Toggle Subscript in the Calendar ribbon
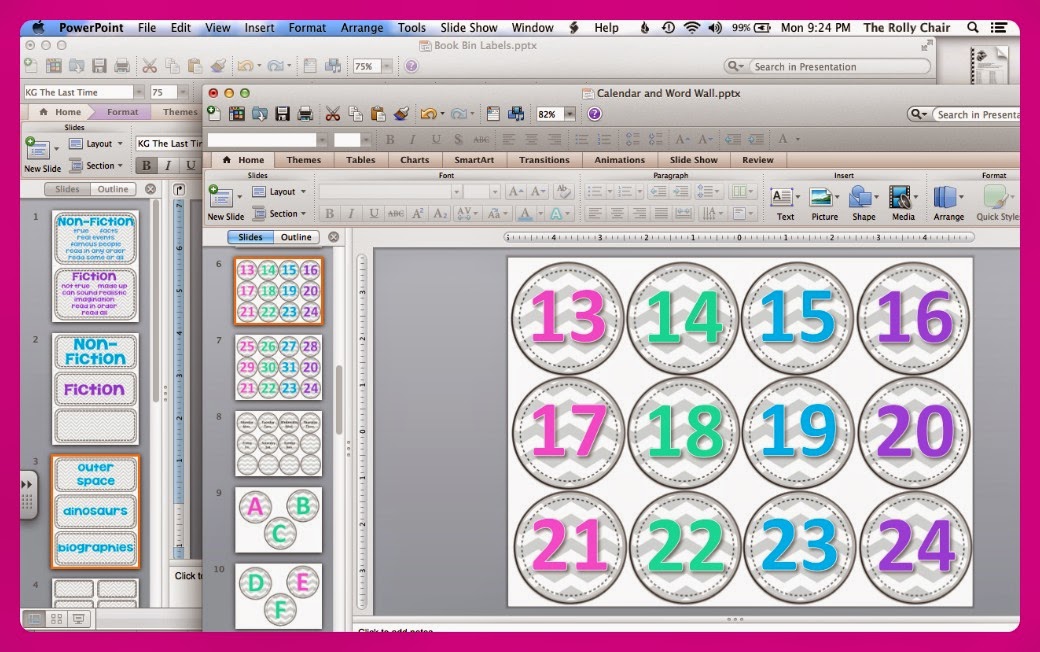 coord(440,213)
